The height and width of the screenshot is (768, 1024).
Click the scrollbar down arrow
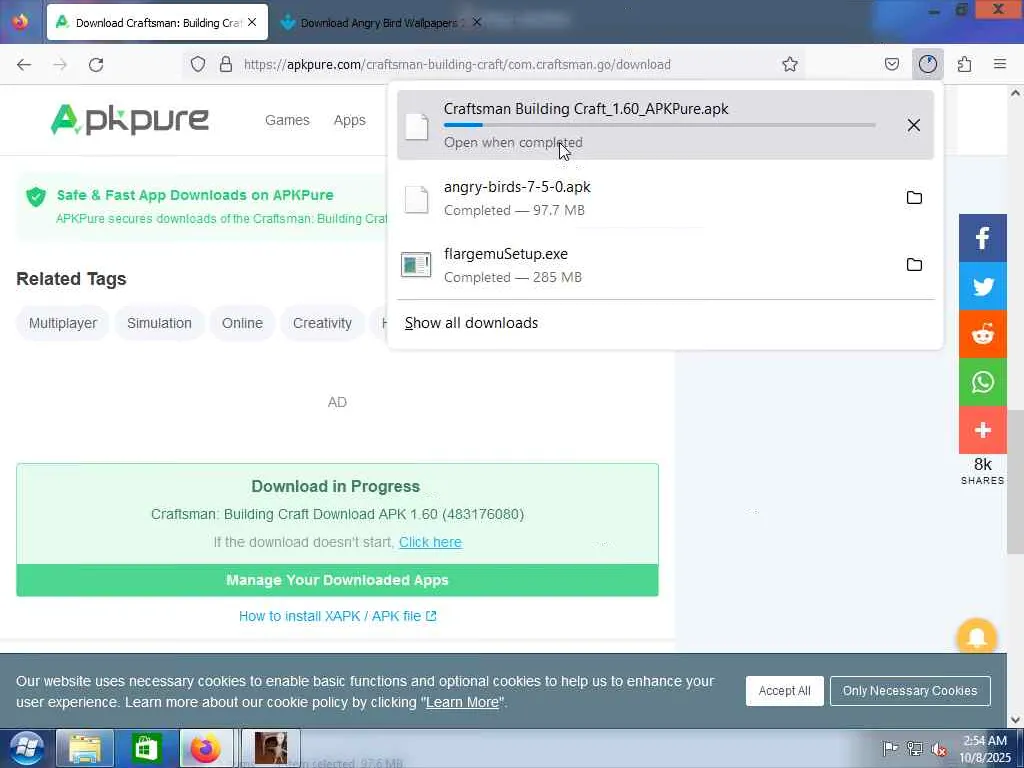[x=1015, y=720]
